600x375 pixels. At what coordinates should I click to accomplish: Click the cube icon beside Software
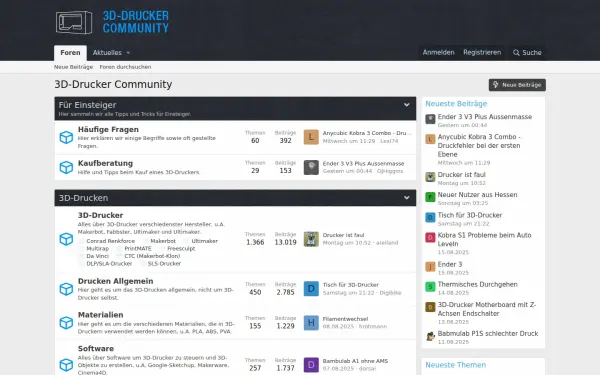point(66,365)
